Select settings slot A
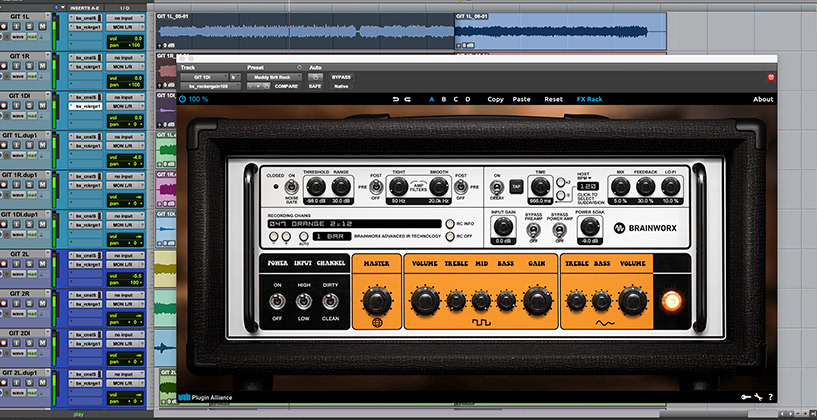 [x=431, y=99]
